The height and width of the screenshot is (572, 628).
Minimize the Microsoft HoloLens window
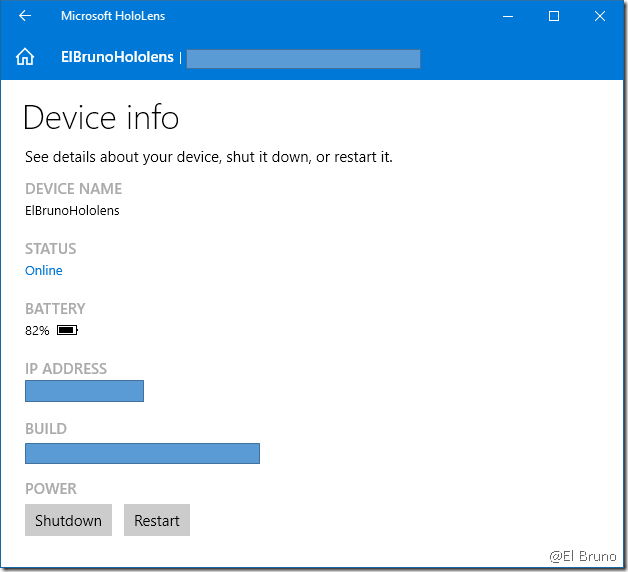point(507,16)
